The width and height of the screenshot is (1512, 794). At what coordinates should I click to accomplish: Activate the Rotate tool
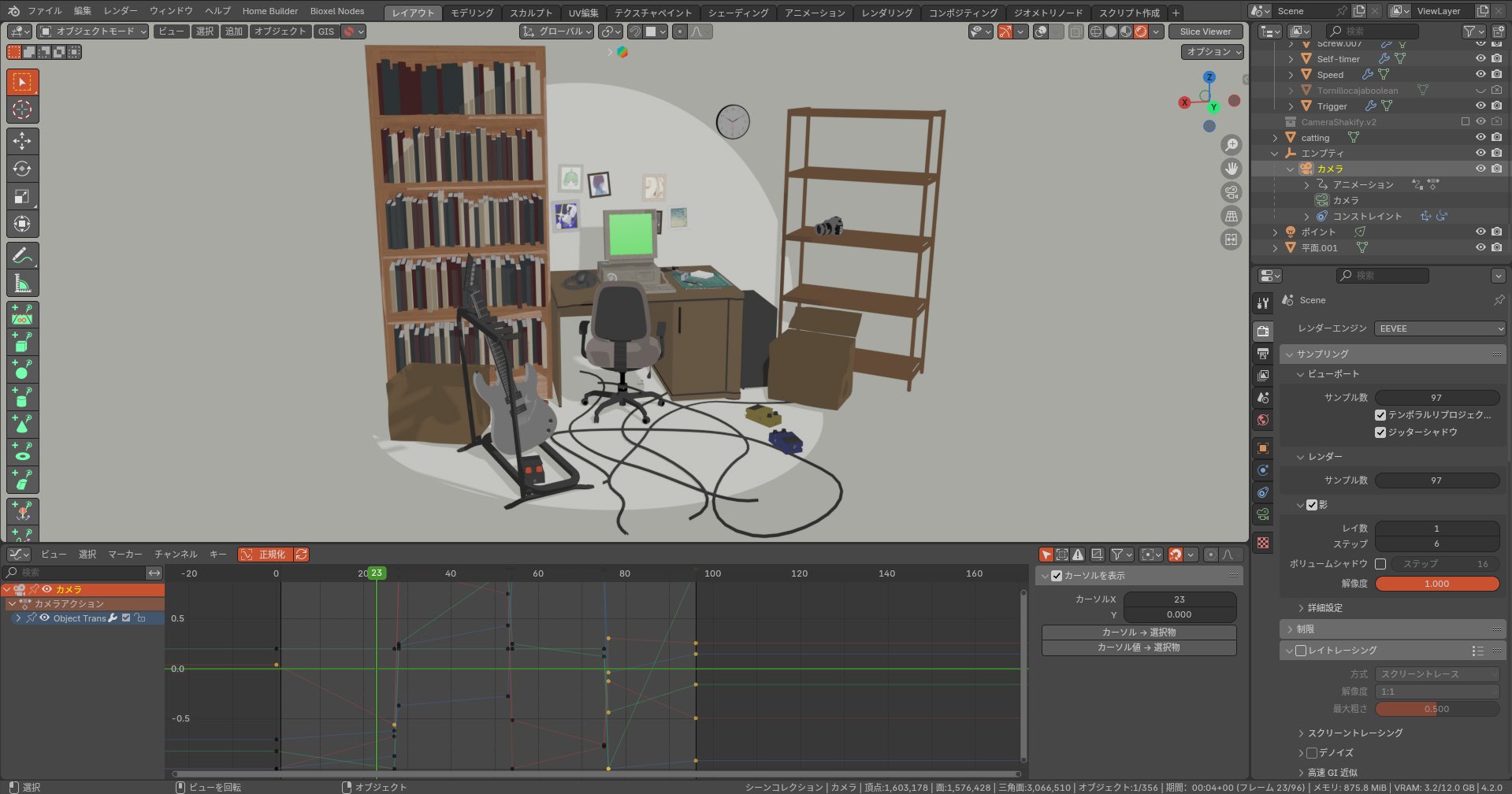[x=22, y=169]
